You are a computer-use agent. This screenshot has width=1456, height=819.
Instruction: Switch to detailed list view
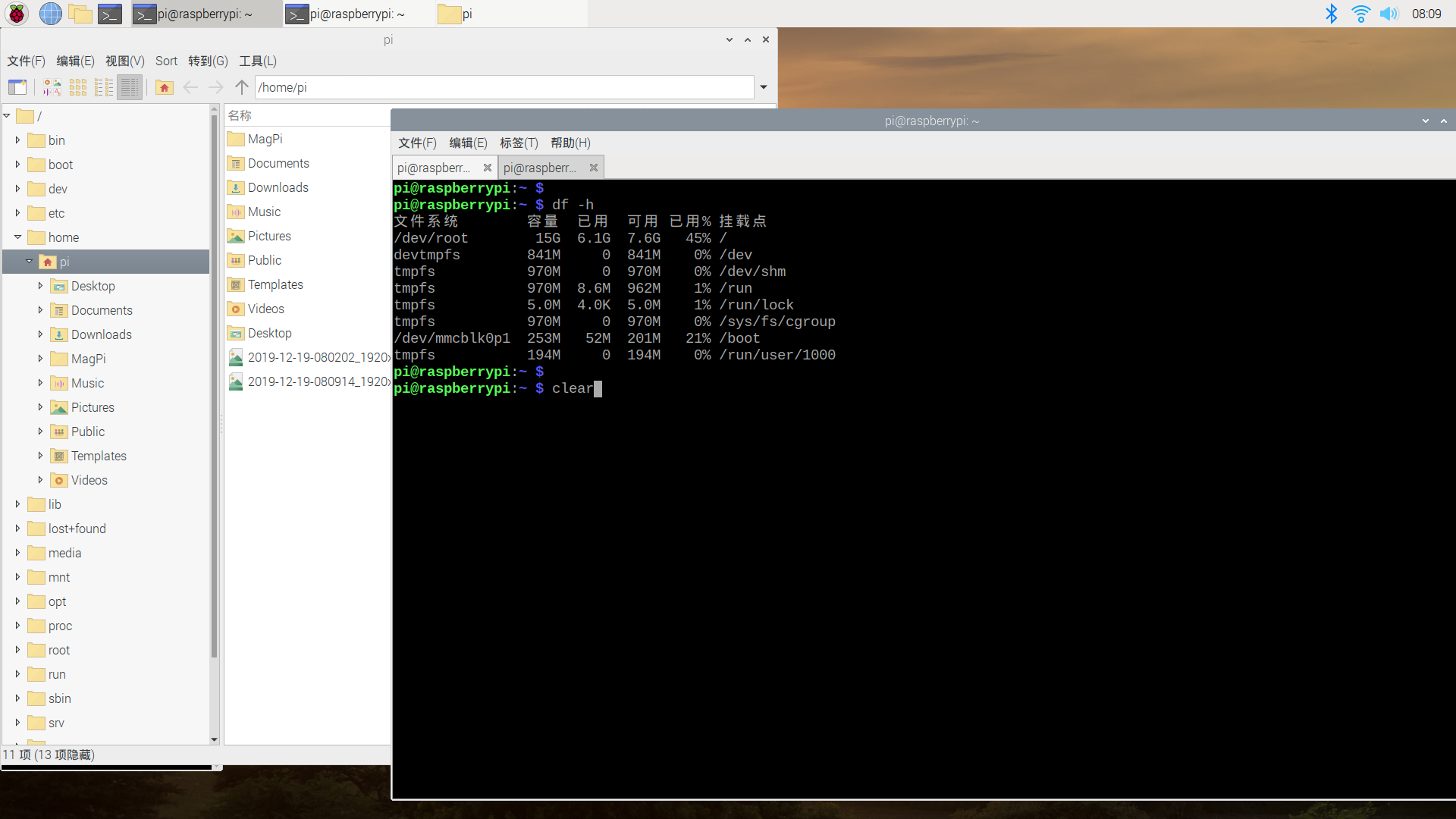click(130, 87)
